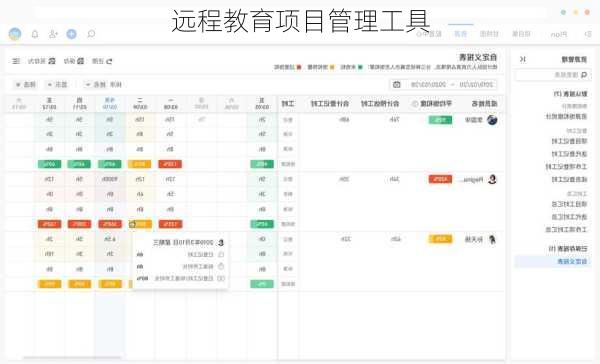The height and width of the screenshot is (364, 600).
Task: Click the avatar of member with yellow saturation badge
Action: [492, 240]
